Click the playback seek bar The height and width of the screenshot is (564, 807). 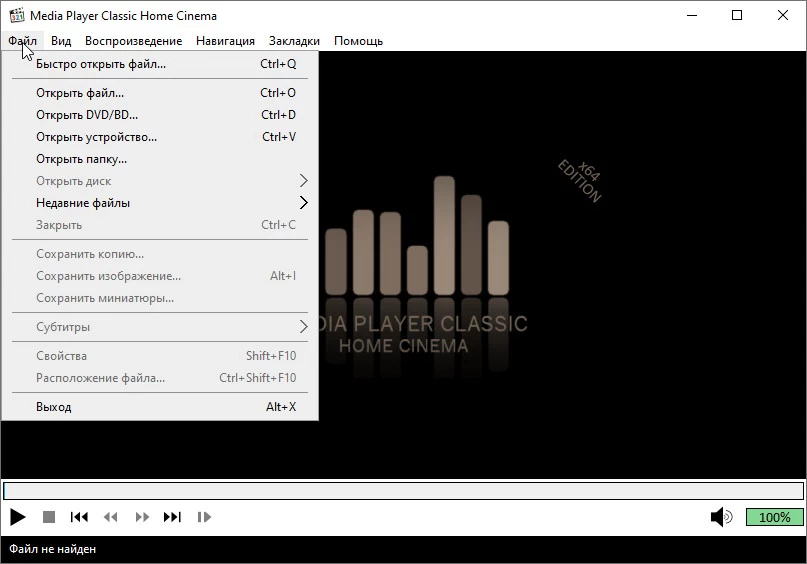pyautogui.click(x=403, y=491)
